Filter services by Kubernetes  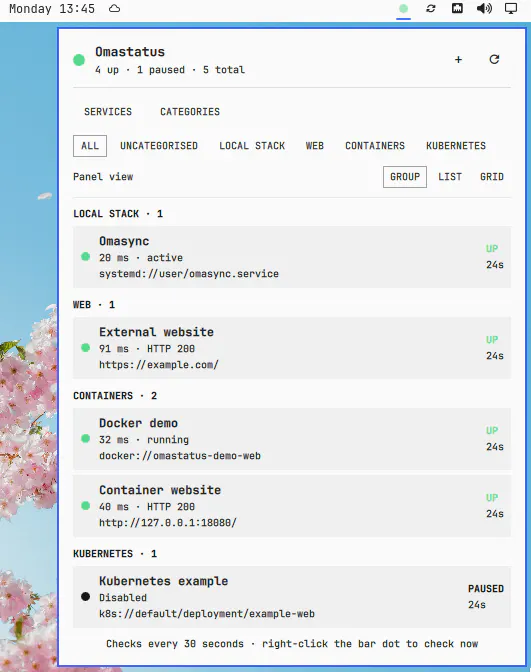pyautogui.click(x=456, y=146)
